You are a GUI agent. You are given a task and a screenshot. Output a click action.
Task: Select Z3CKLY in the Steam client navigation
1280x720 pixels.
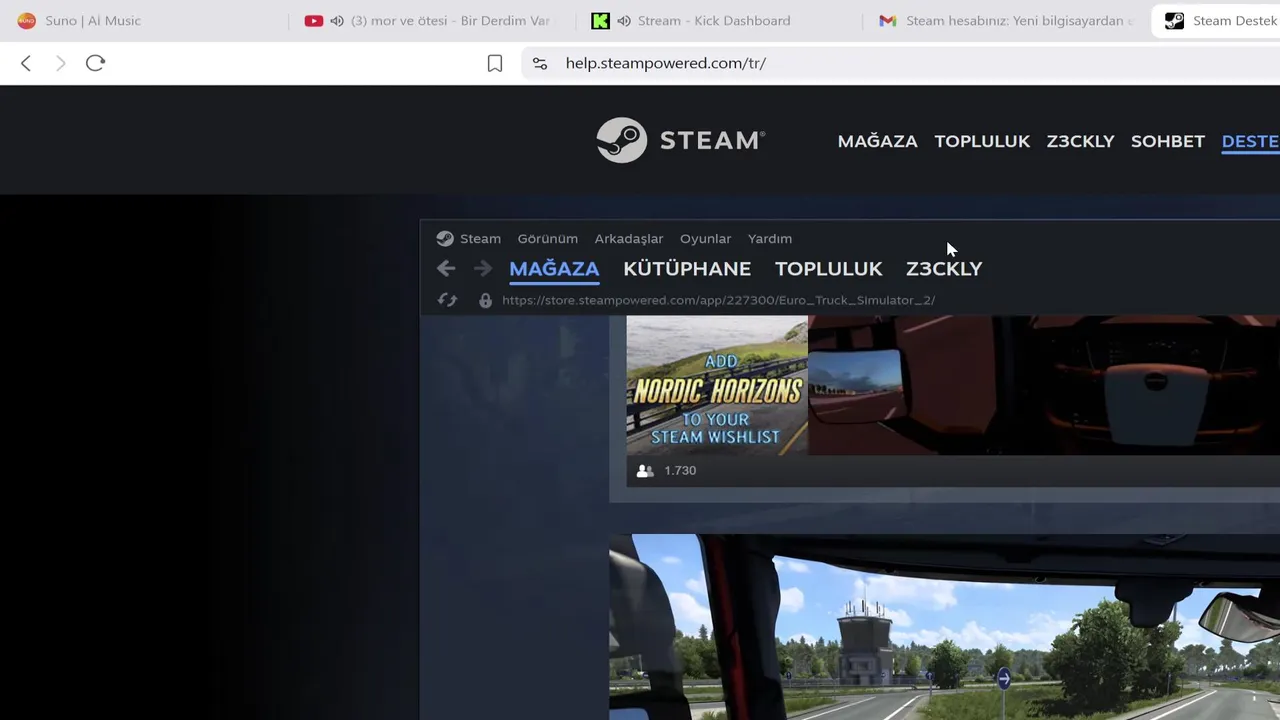pos(944,268)
